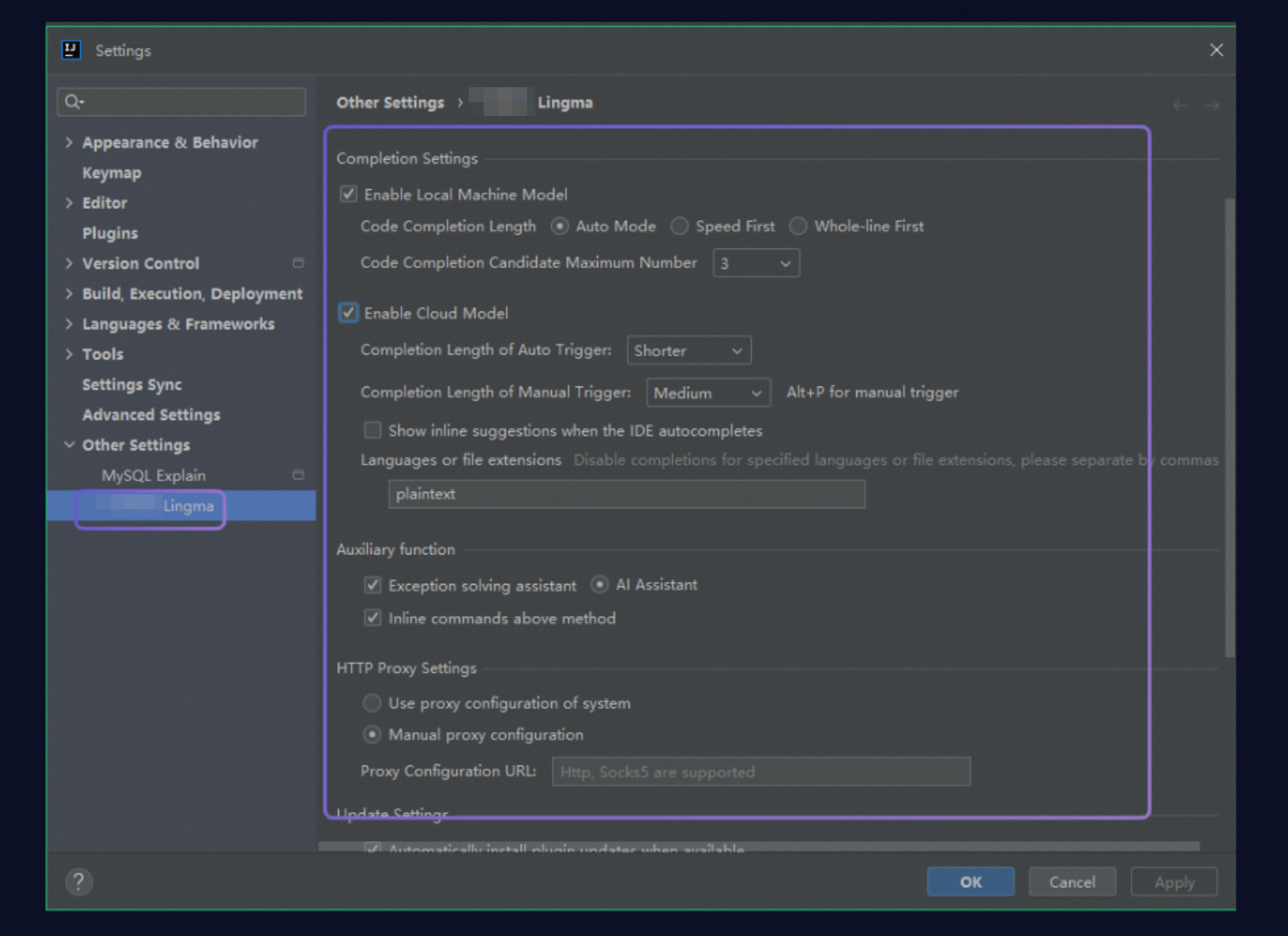
Task: Open Advanced Settings page
Action: click(151, 415)
